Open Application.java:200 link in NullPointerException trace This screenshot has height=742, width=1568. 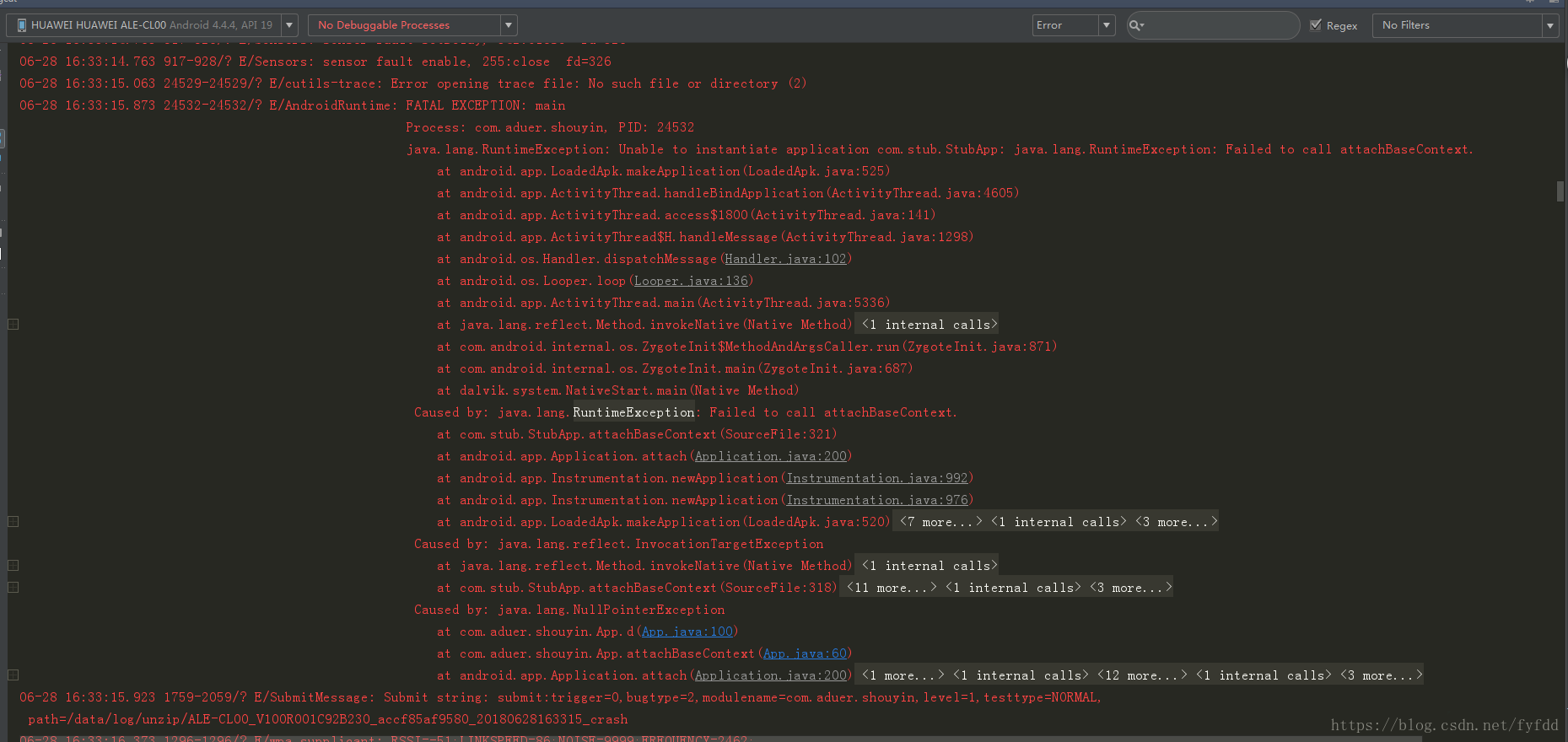[x=771, y=675]
